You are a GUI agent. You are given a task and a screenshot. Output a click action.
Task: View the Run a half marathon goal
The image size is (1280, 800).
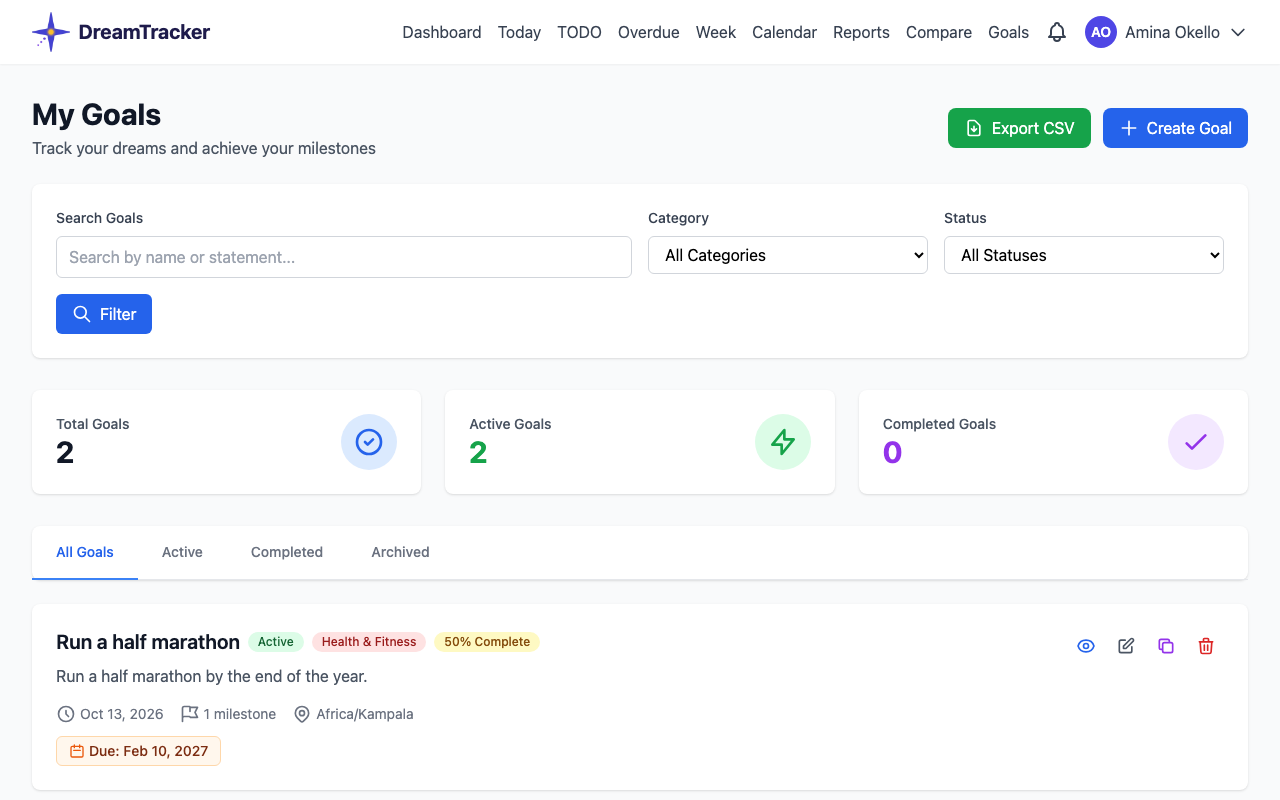(x=1086, y=646)
